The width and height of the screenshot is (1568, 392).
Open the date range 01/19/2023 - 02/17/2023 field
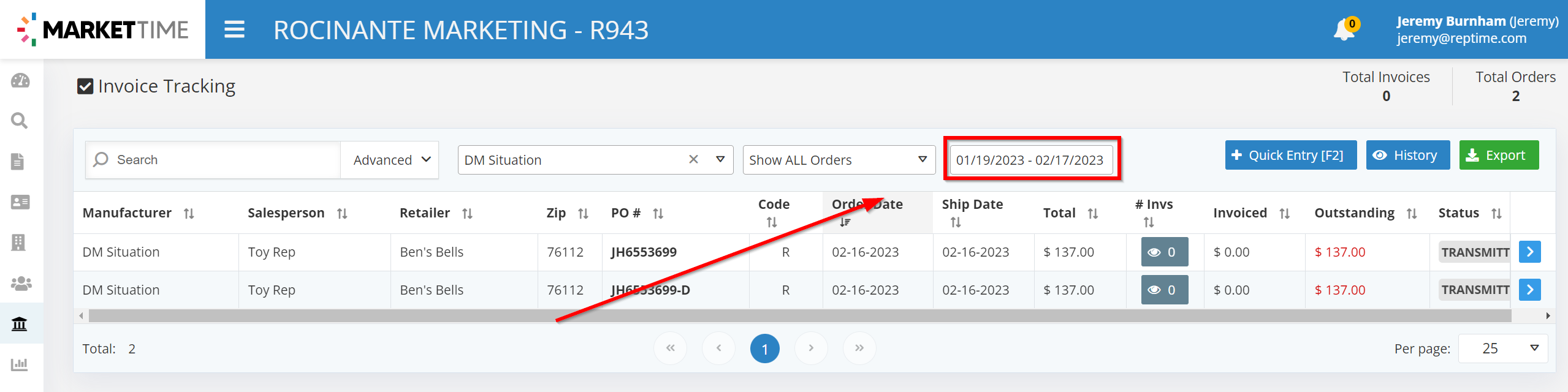pyautogui.click(x=1031, y=160)
